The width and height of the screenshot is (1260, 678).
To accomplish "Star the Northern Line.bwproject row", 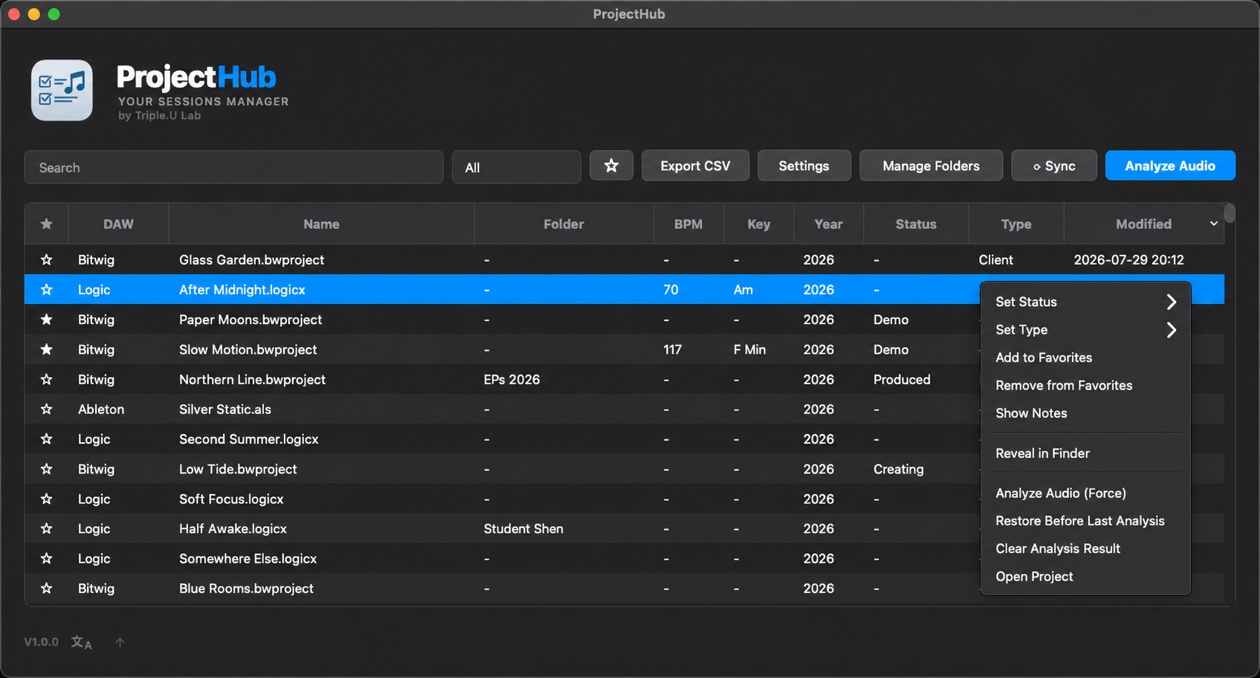I will click(x=46, y=380).
